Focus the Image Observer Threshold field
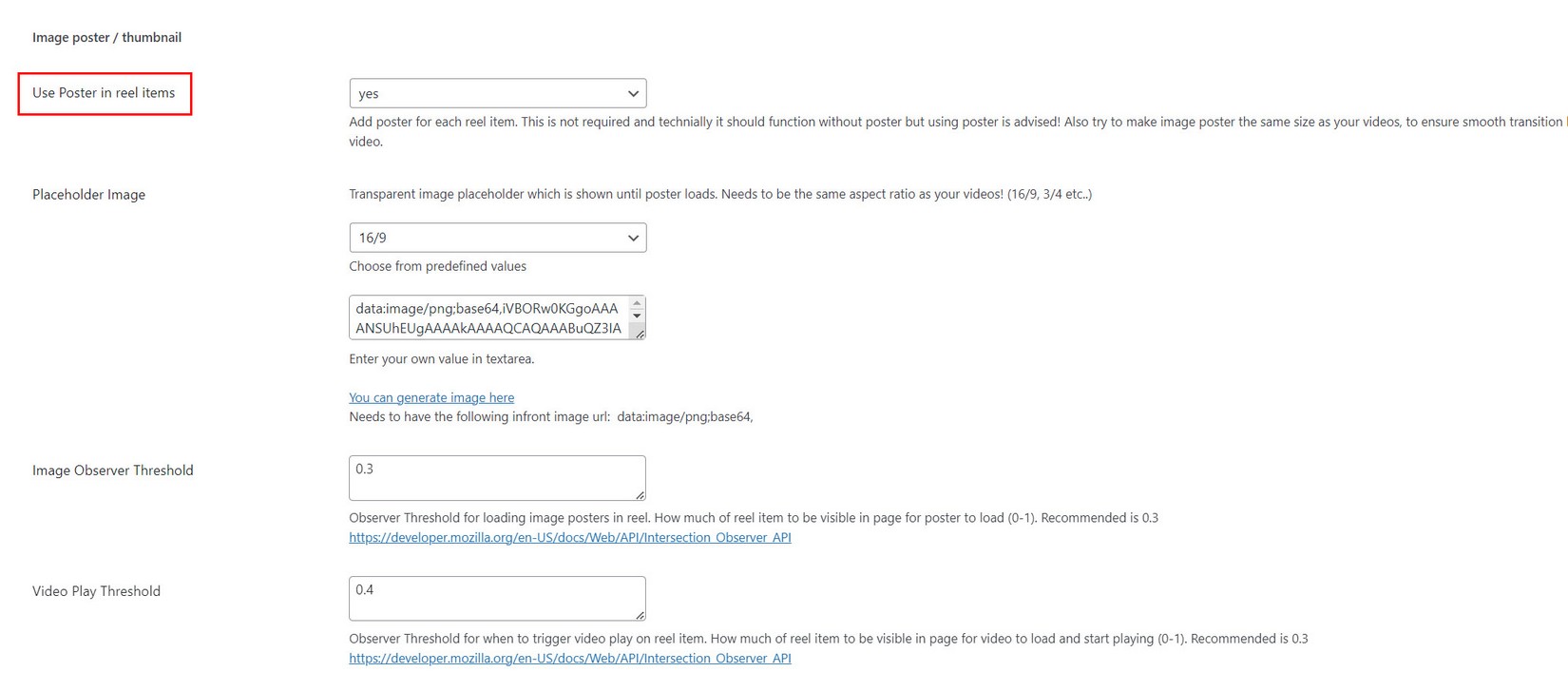1568x691 pixels. [x=494, y=477]
